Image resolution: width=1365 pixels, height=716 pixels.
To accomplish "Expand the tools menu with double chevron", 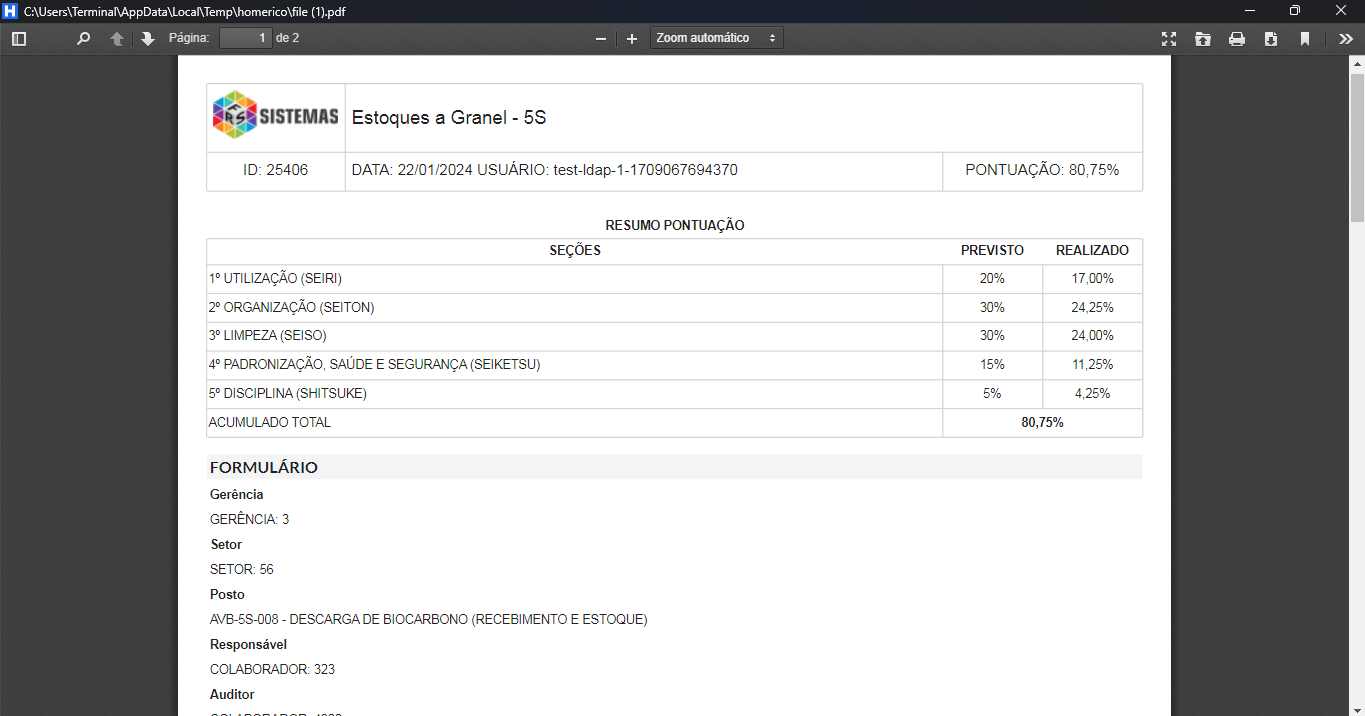I will click(1346, 39).
